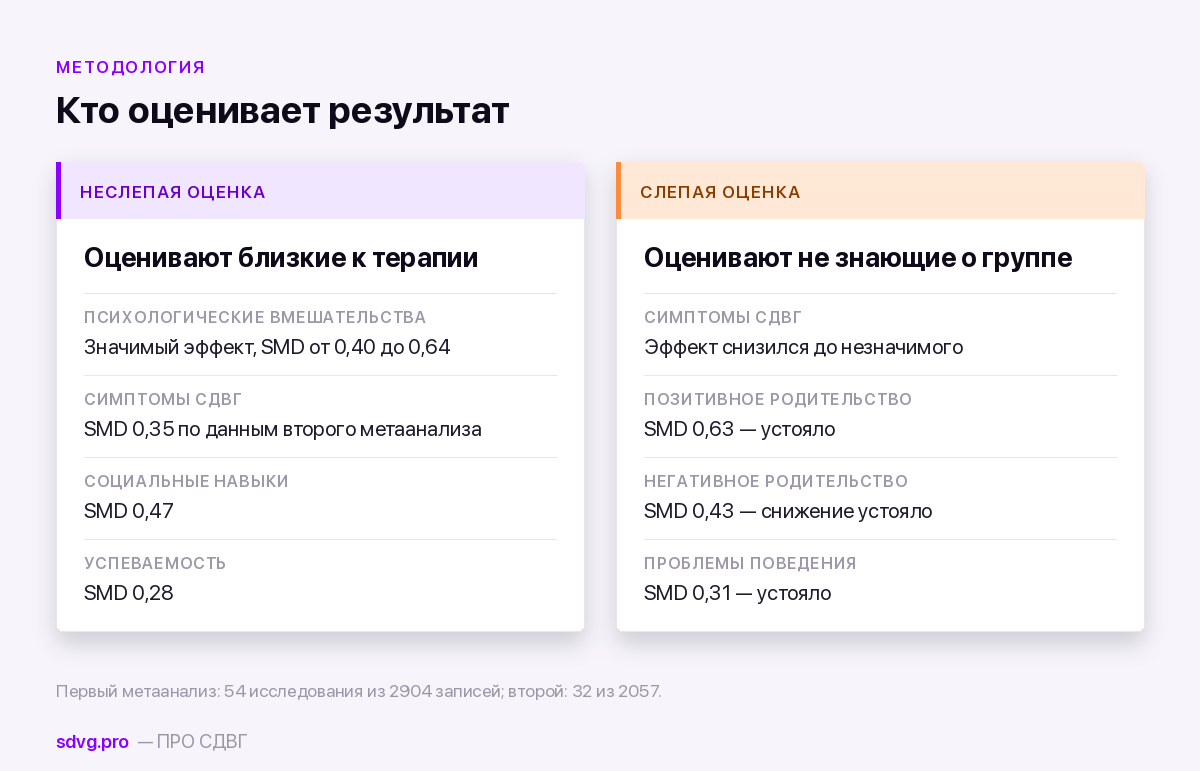Click the value 'SMD 0,47'
This screenshot has width=1200, height=771.
(x=129, y=511)
